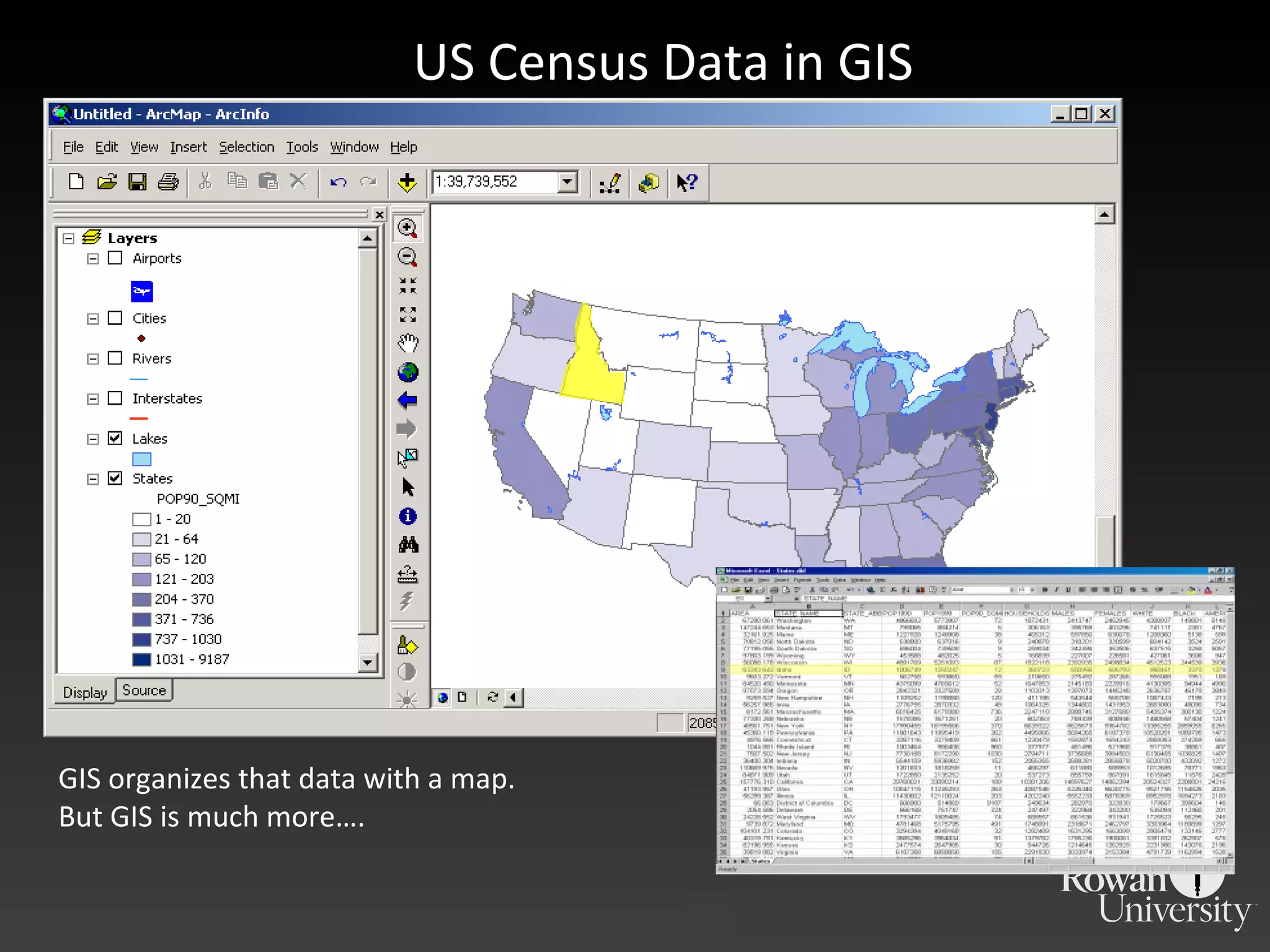Click the Add Data button
1270x952 pixels.
point(407,182)
